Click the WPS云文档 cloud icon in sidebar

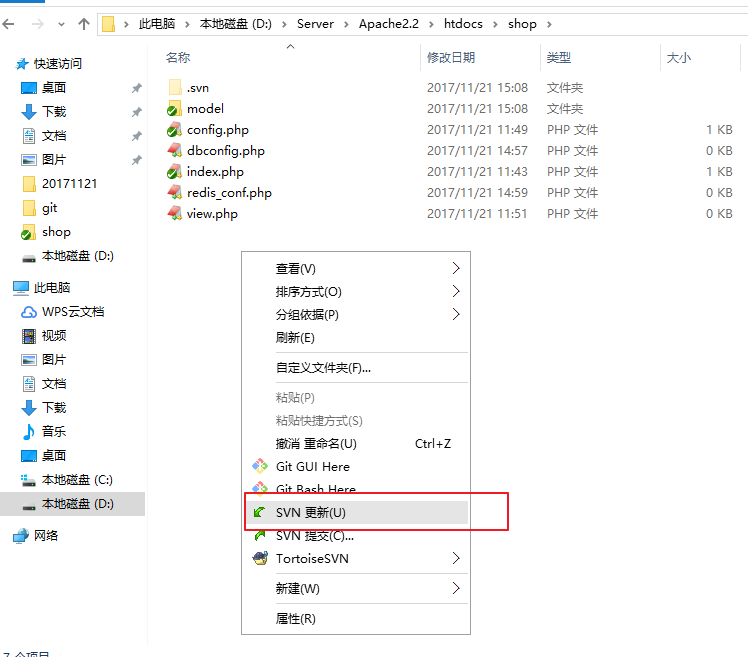point(29,312)
